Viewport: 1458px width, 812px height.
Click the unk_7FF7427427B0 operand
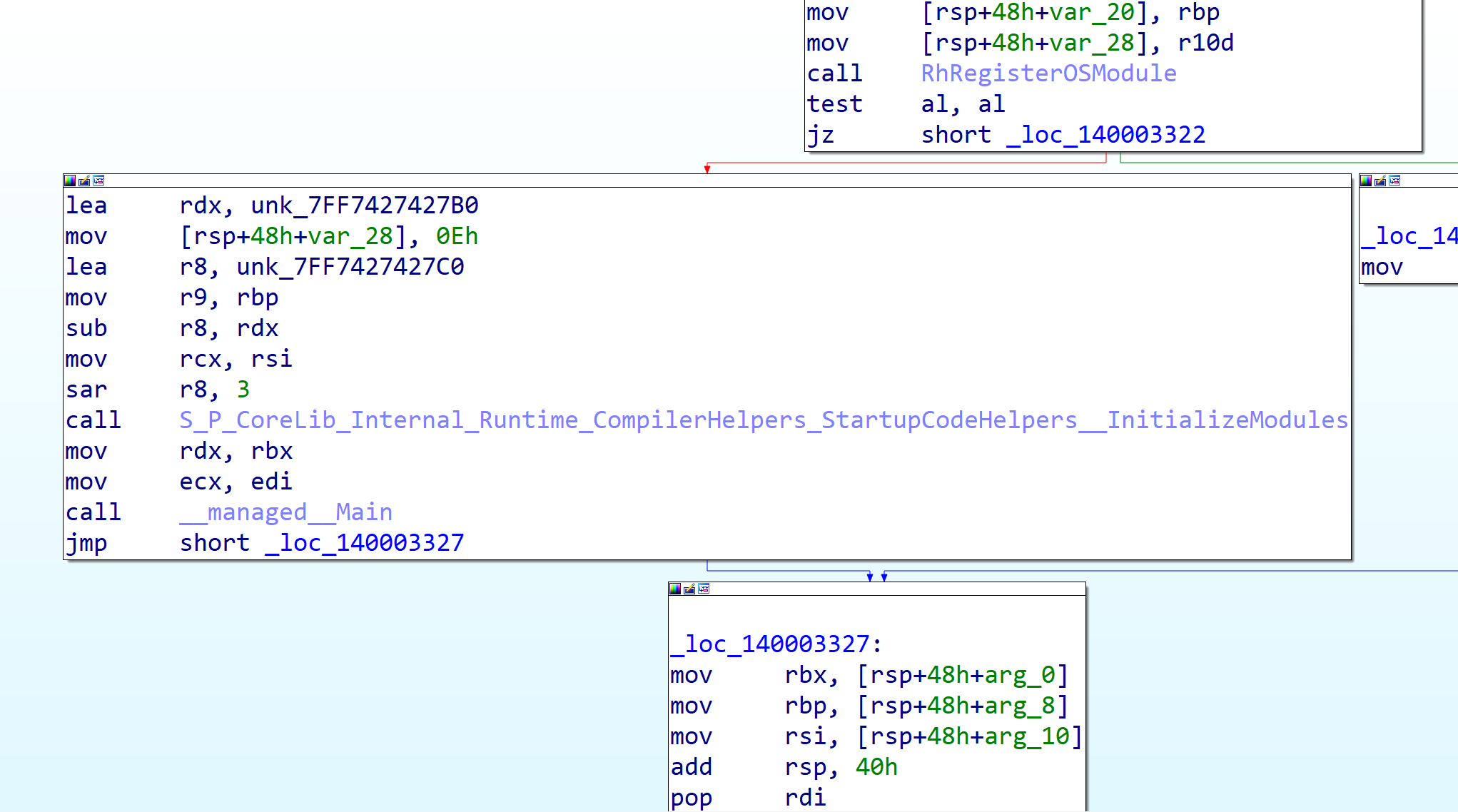tap(364, 205)
